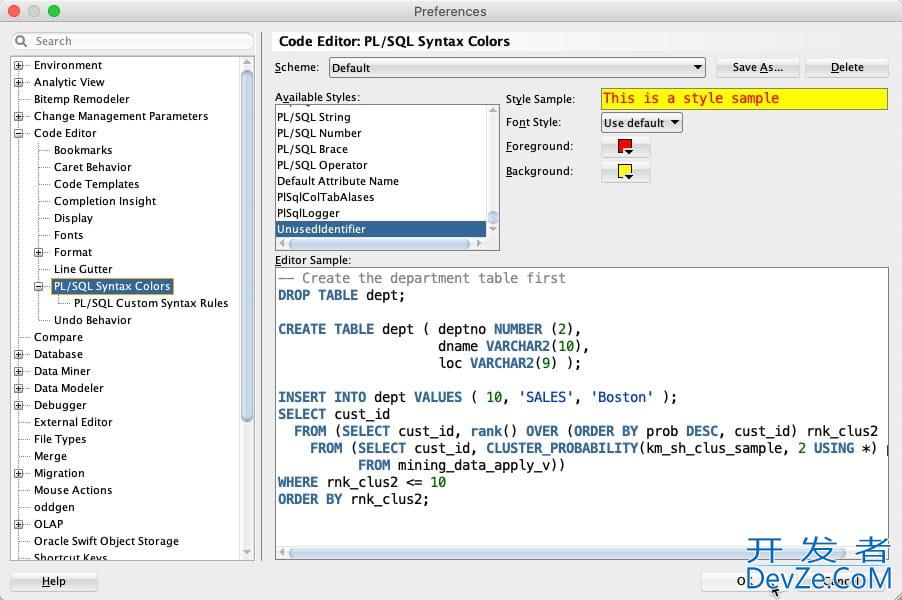
Task: Open Mouse Actions preferences
Action: (x=73, y=490)
